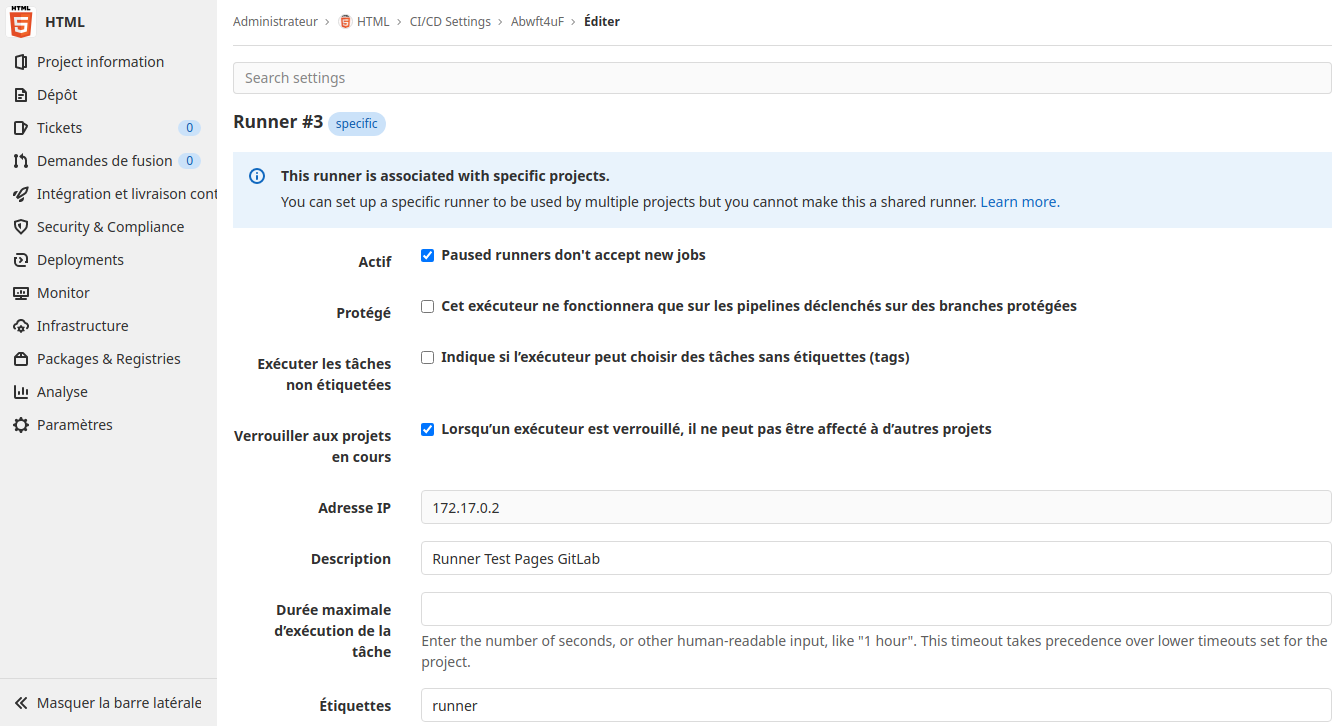1339x726 pixels.
Task: Click the Packages & Registries icon
Action: 21,359
